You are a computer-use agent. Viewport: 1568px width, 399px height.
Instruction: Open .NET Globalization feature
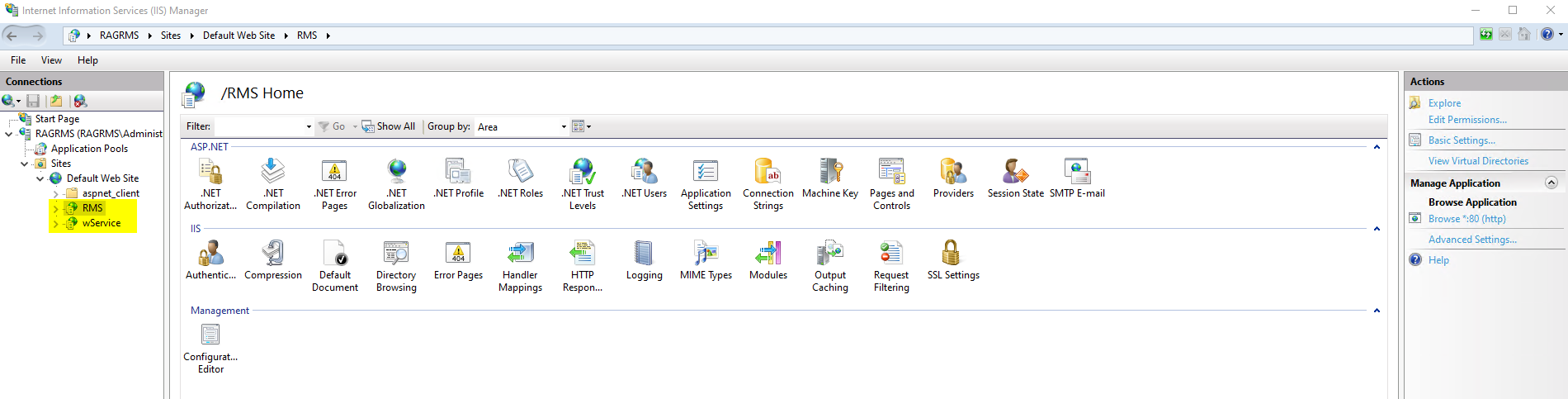point(397,184)
